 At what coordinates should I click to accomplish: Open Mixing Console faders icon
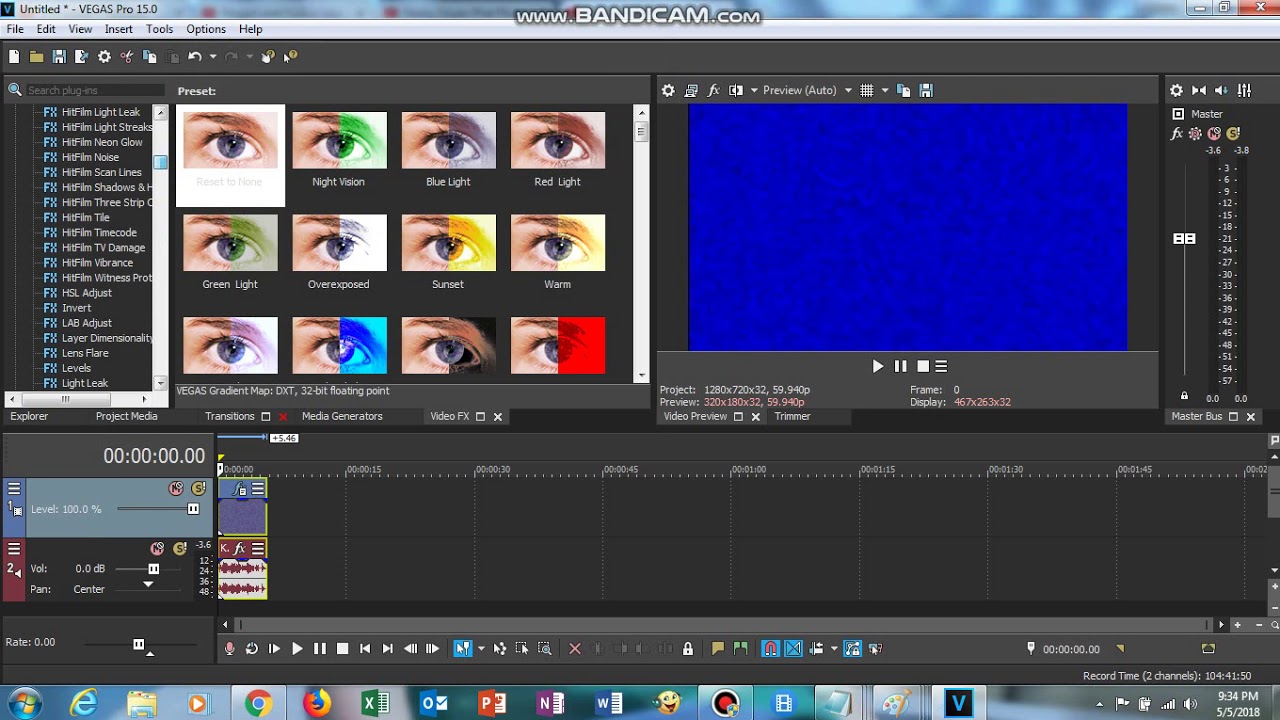pos(1244,90)
